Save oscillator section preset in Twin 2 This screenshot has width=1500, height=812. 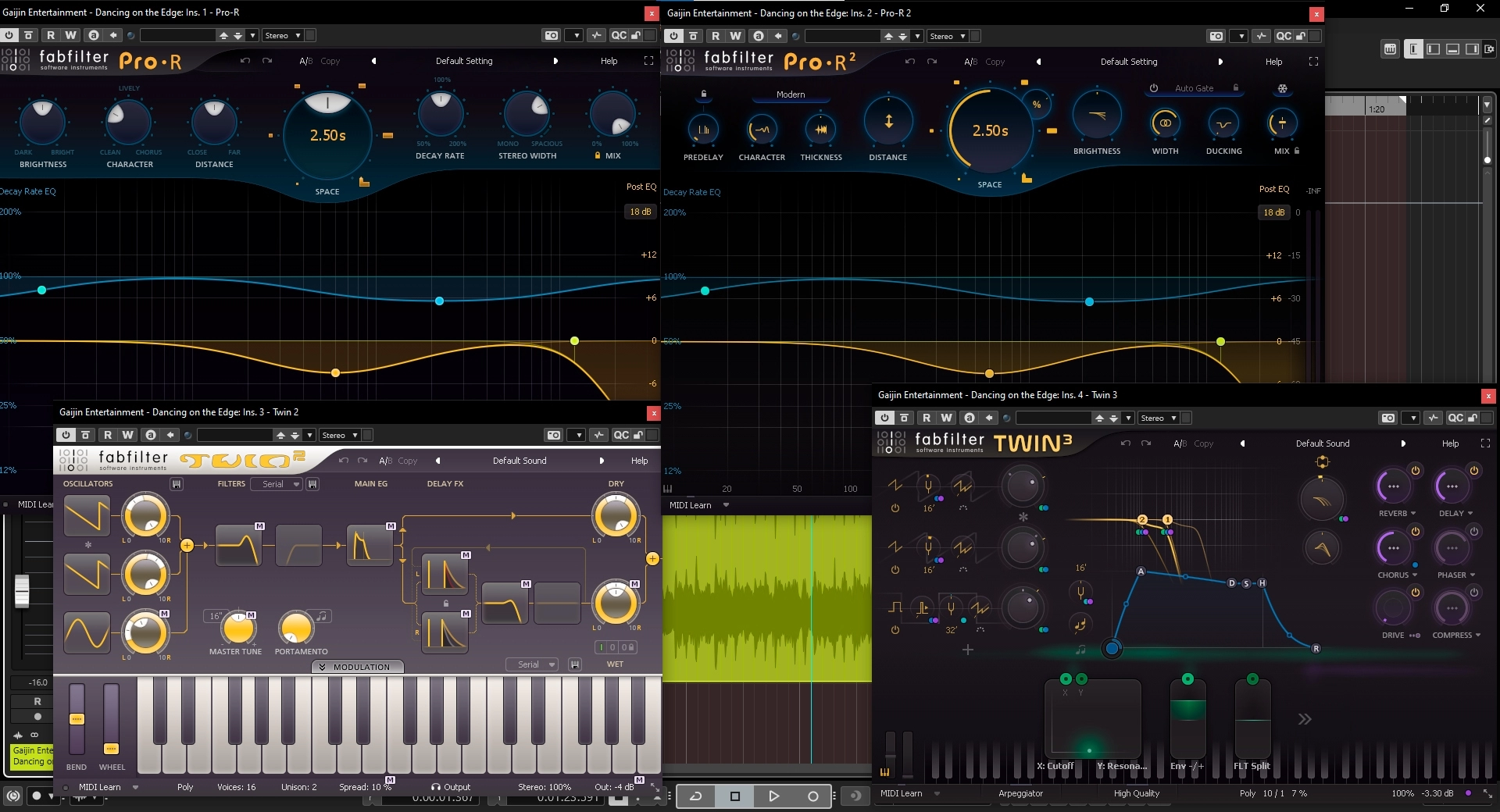(177, 484)
